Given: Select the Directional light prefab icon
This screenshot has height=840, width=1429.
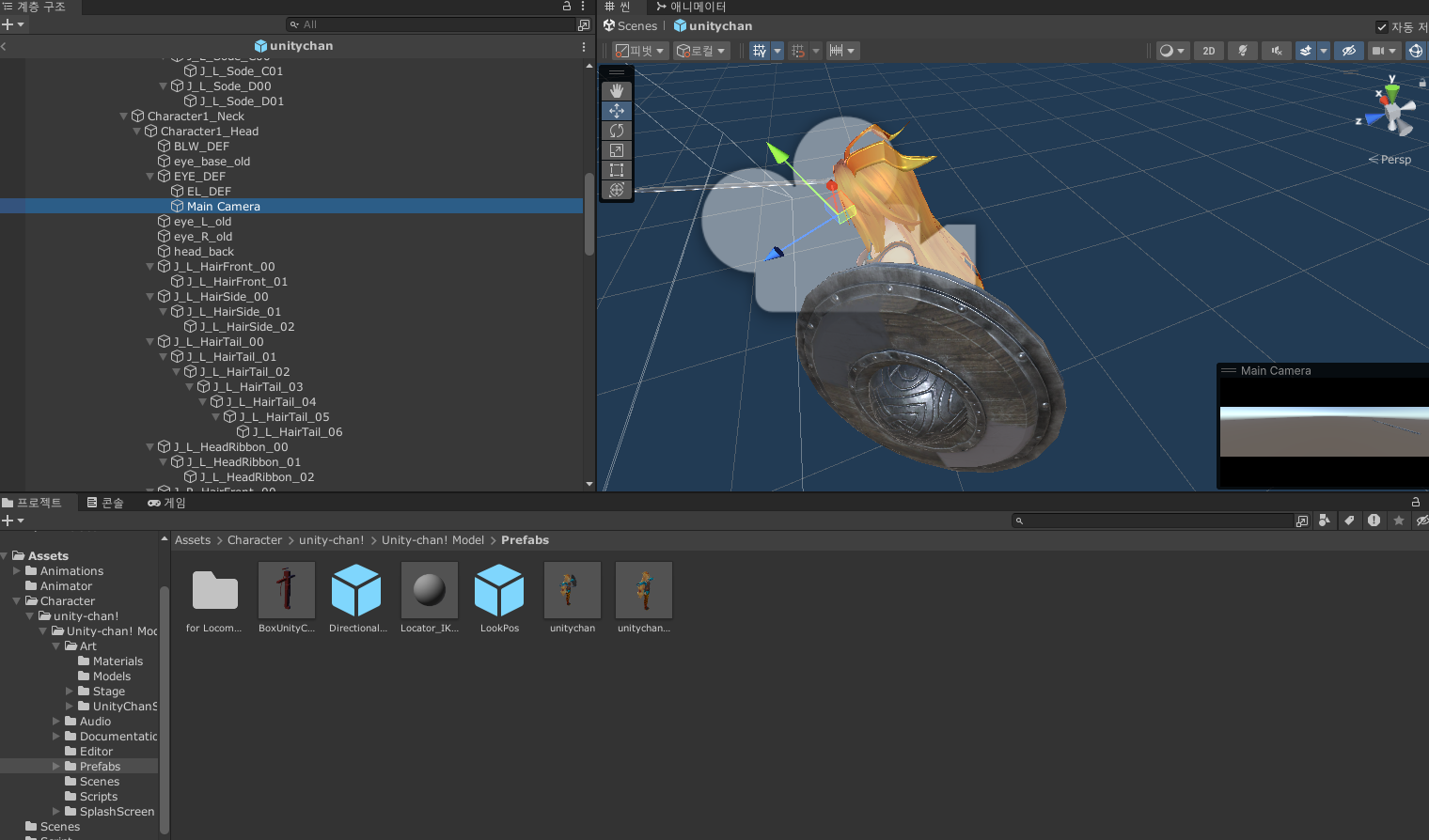Looking at the screenshot, I should click(356, 590).
